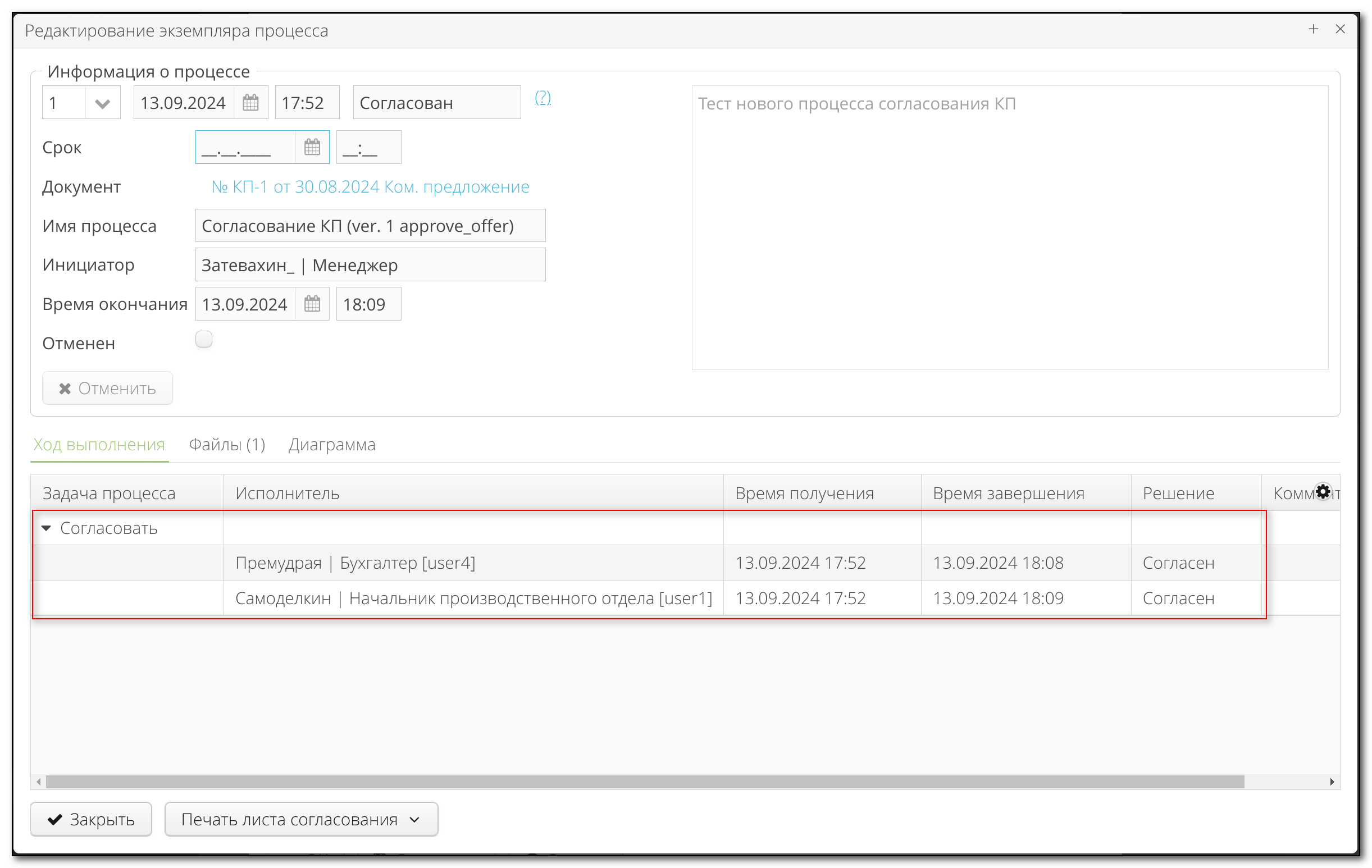Open the Диаграмма tab

(331, 445)
